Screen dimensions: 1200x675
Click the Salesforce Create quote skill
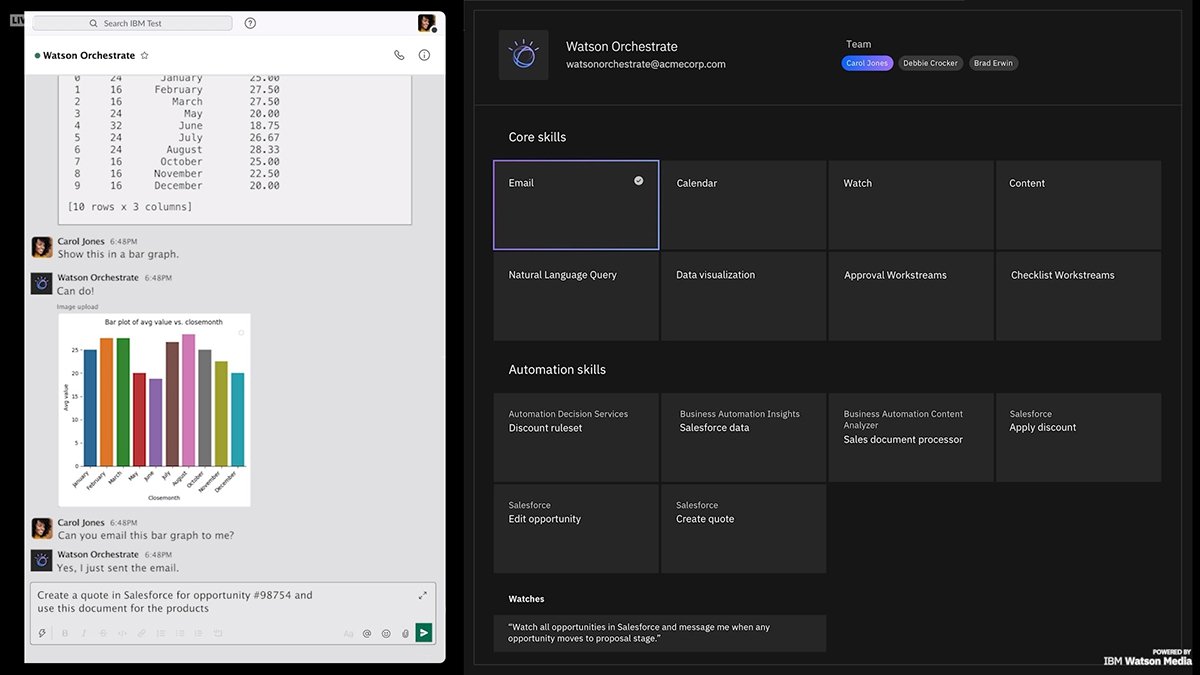point(743,528)
